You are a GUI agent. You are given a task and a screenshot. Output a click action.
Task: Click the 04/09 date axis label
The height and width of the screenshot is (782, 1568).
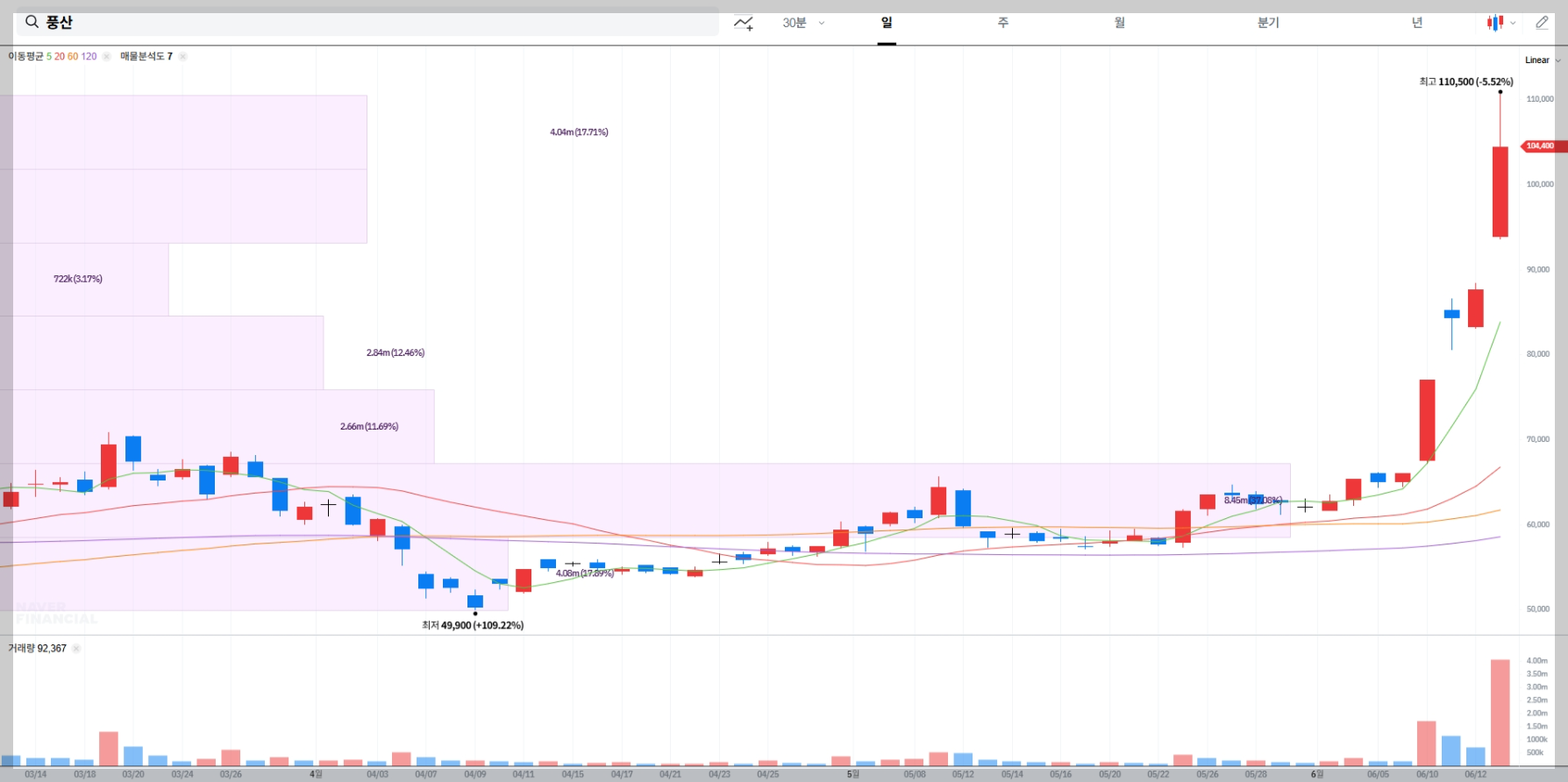click(x=475, y=774)
